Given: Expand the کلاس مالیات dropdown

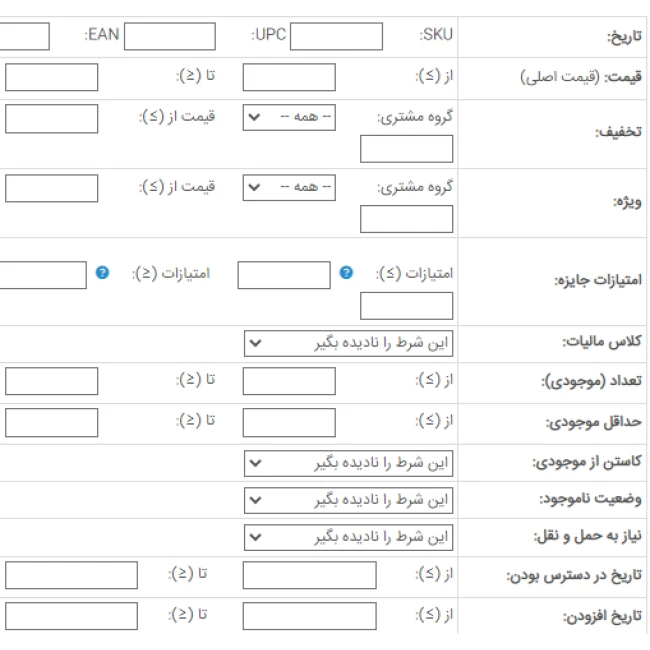Looking at the screenshot, I should [x=349, y=344].
